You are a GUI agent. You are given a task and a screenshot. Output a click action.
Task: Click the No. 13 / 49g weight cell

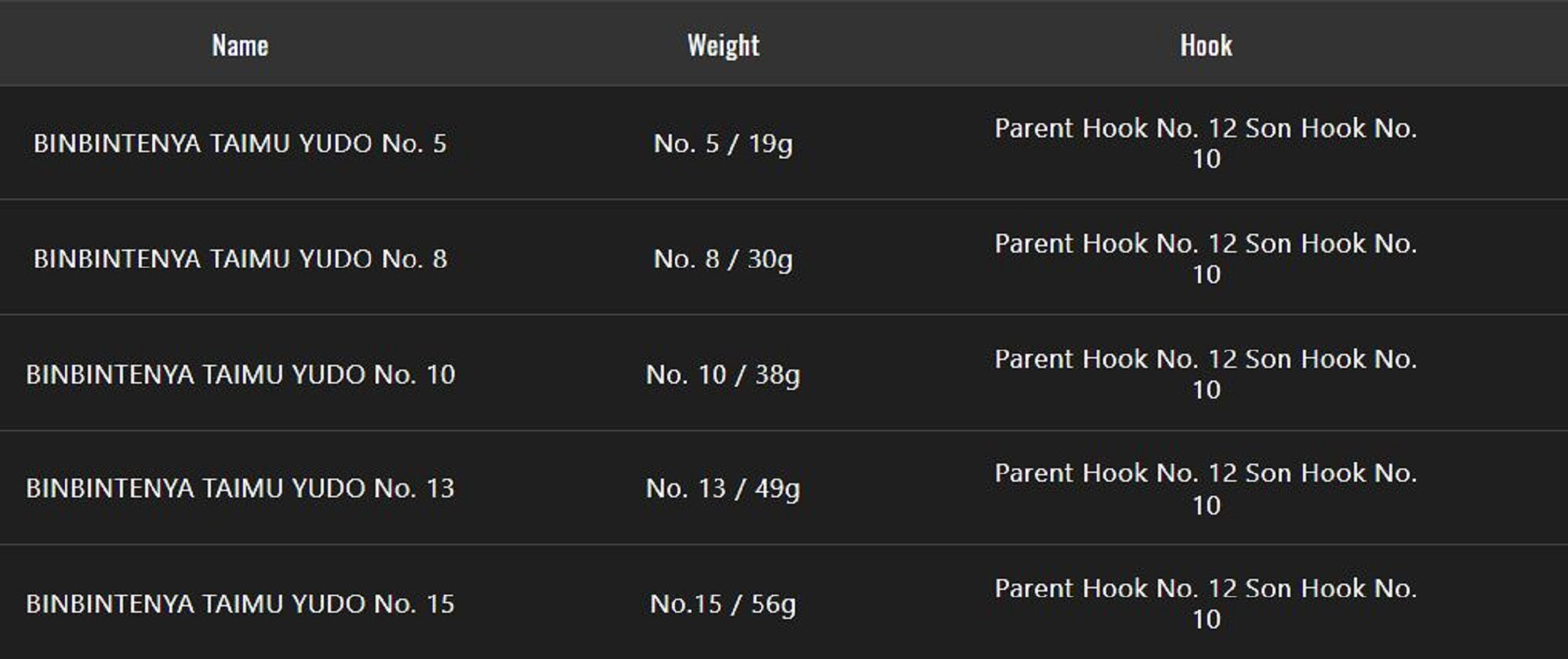coord(723,488)
